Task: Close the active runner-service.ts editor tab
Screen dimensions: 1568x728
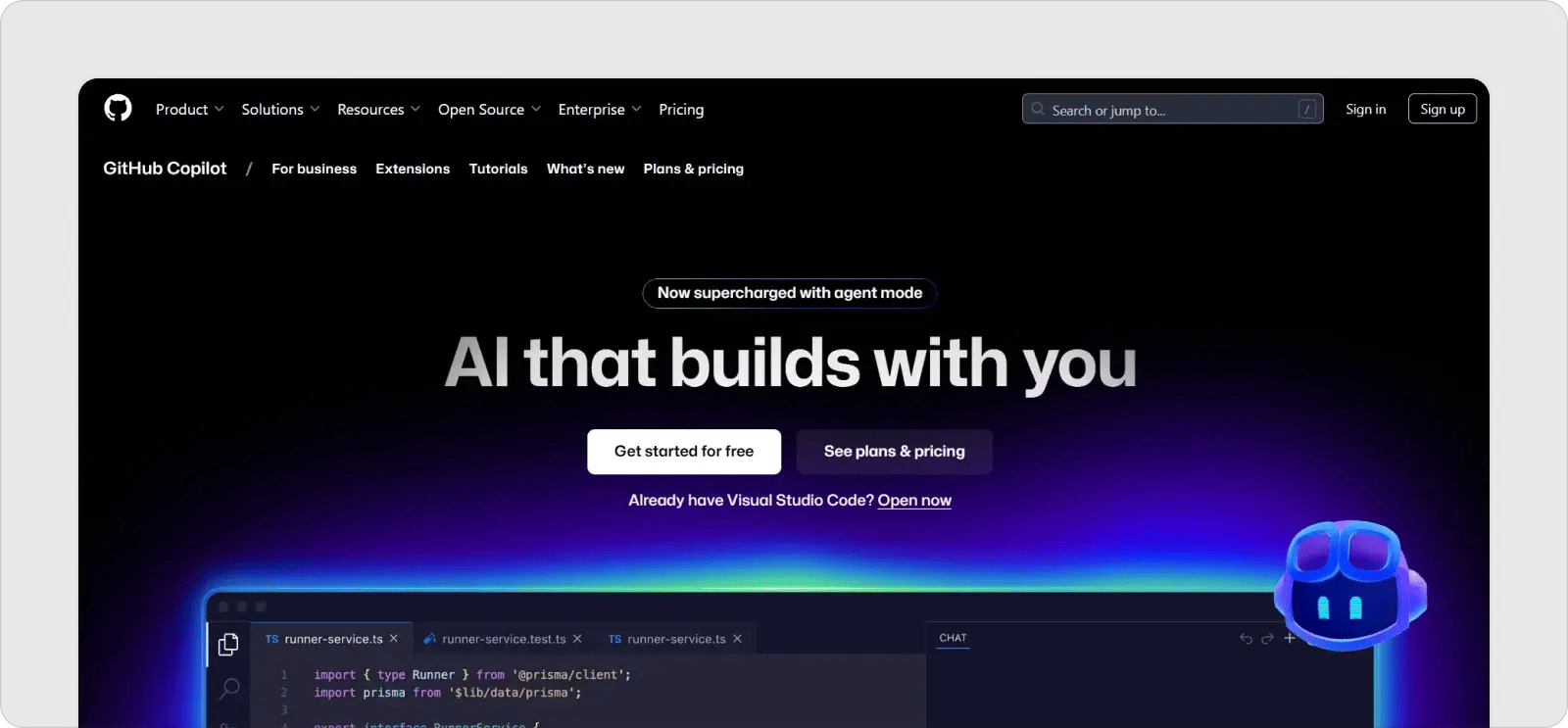Action: click(x=394, y=639)
